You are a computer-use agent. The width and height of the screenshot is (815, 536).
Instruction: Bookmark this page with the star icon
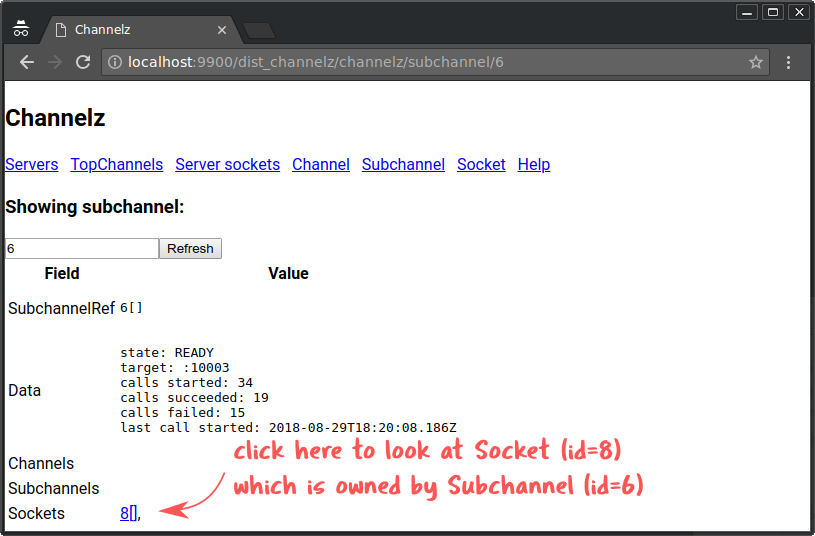[756, 62]
